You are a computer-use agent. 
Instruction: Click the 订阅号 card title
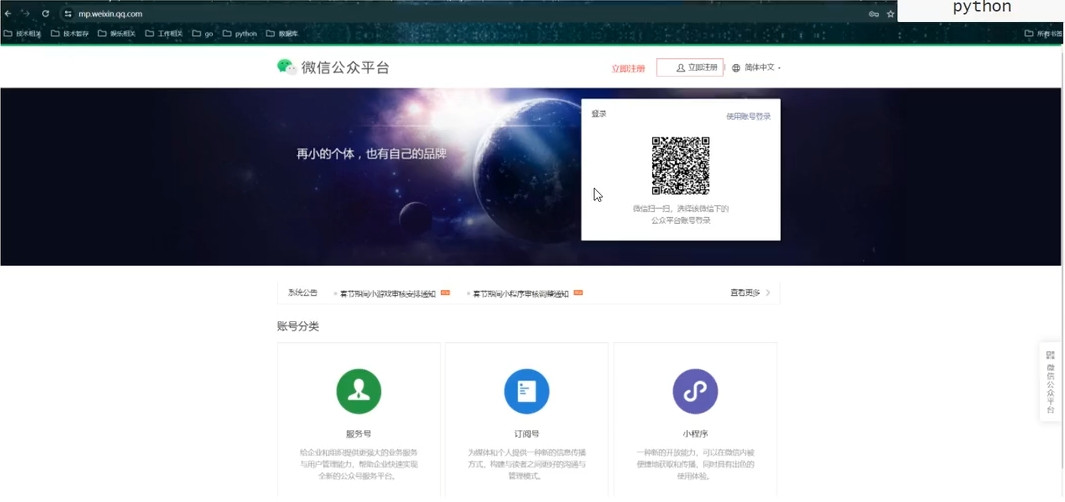tap(526, 433)
